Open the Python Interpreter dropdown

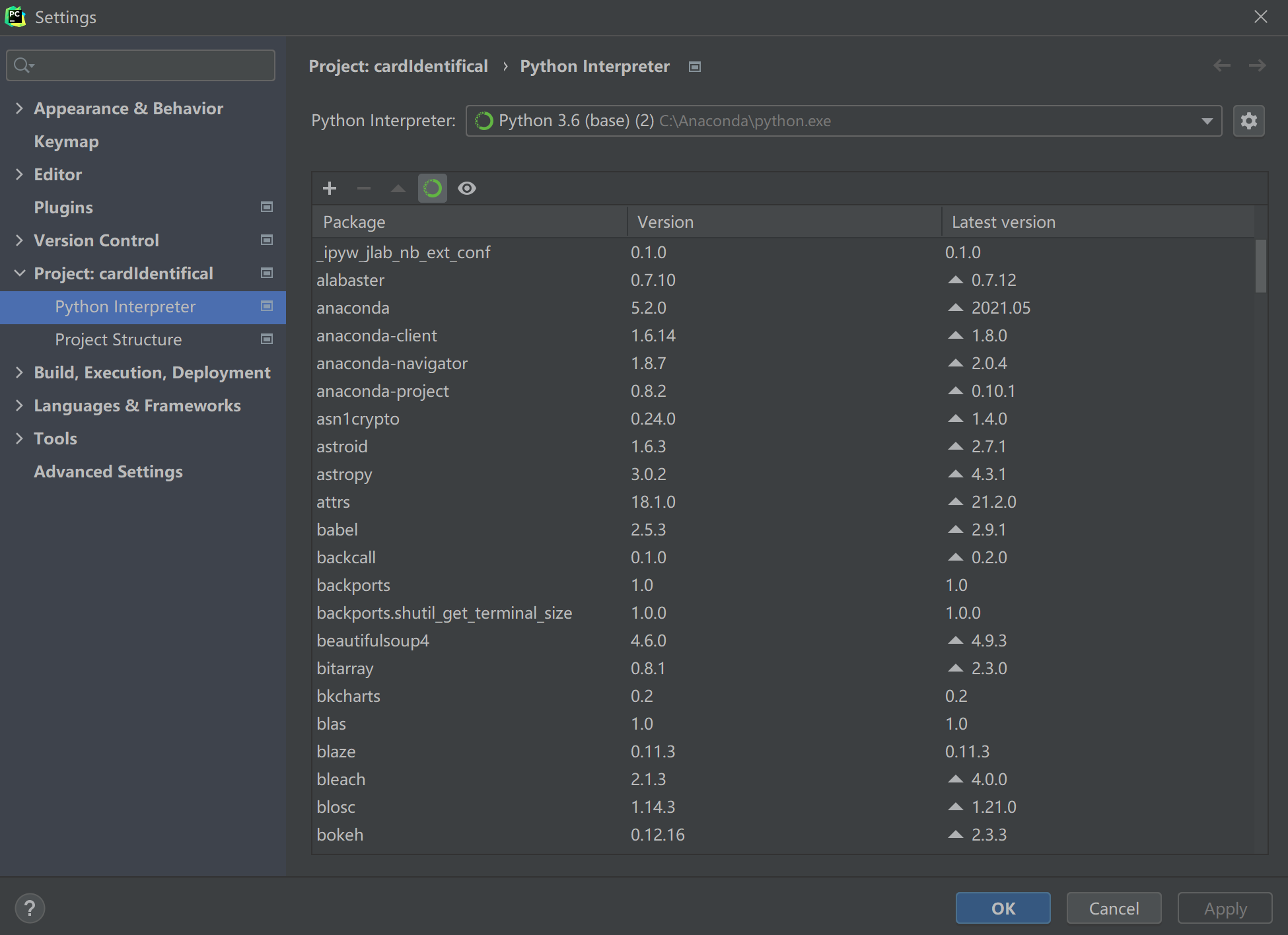(1207, 121)
